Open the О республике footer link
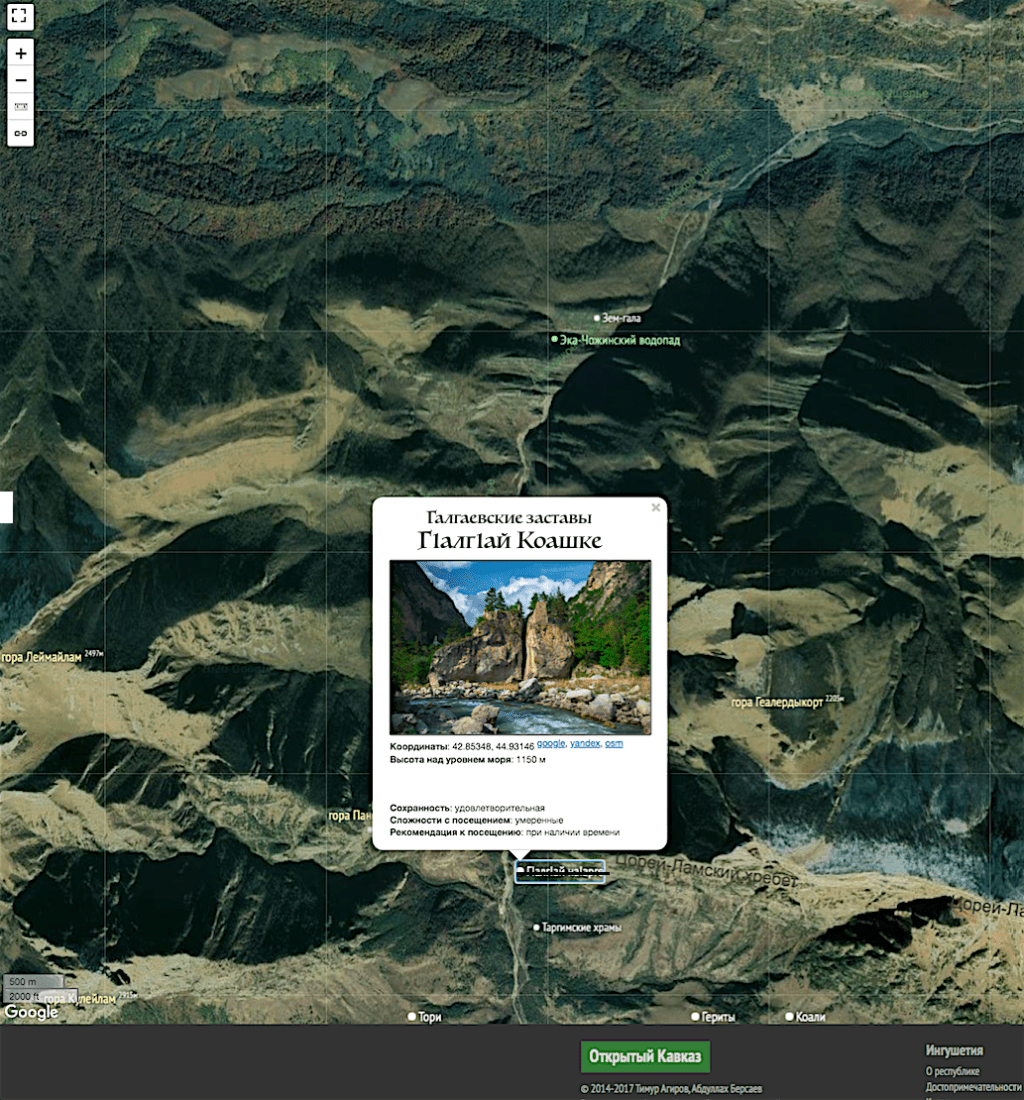This screenshot has height=1100, width=1024. pos(952,1071)
